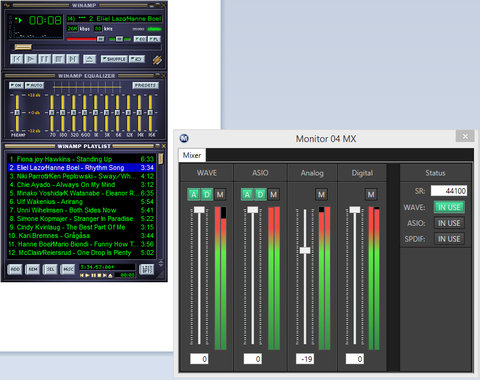Click equalizer 600 Hz band slider
Image resolution: width=480 pixels, height=380 pixels.
click(85, 113)
